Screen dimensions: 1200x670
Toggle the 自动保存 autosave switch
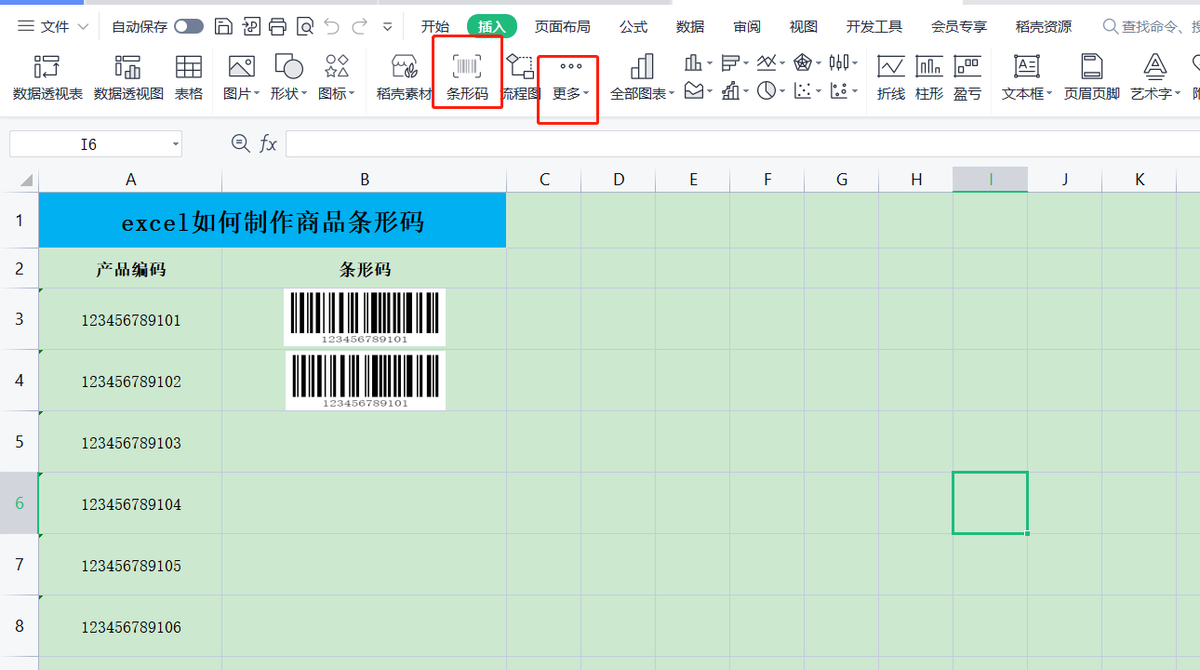(x=188, y=26)
